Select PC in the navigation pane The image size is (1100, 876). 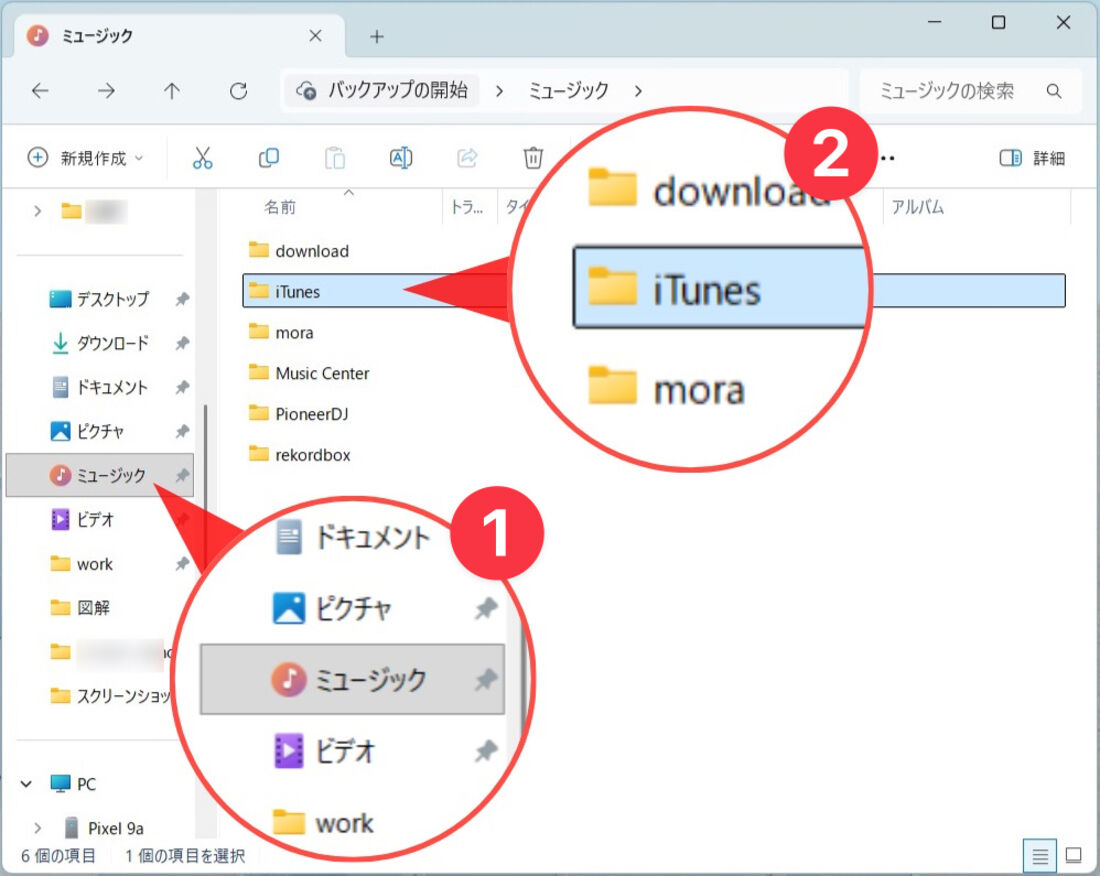[73, 783]
